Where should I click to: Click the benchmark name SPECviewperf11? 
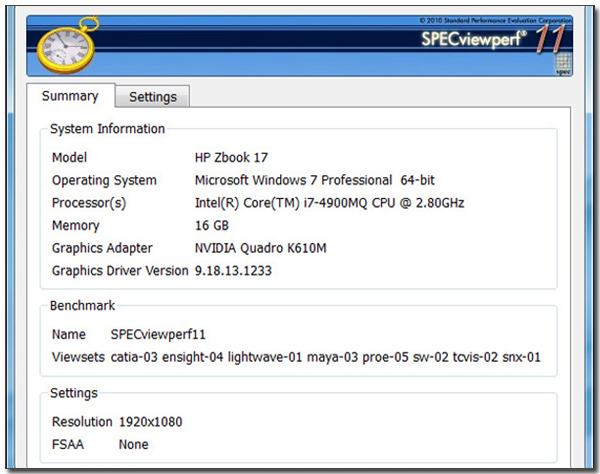coord(158,334)
